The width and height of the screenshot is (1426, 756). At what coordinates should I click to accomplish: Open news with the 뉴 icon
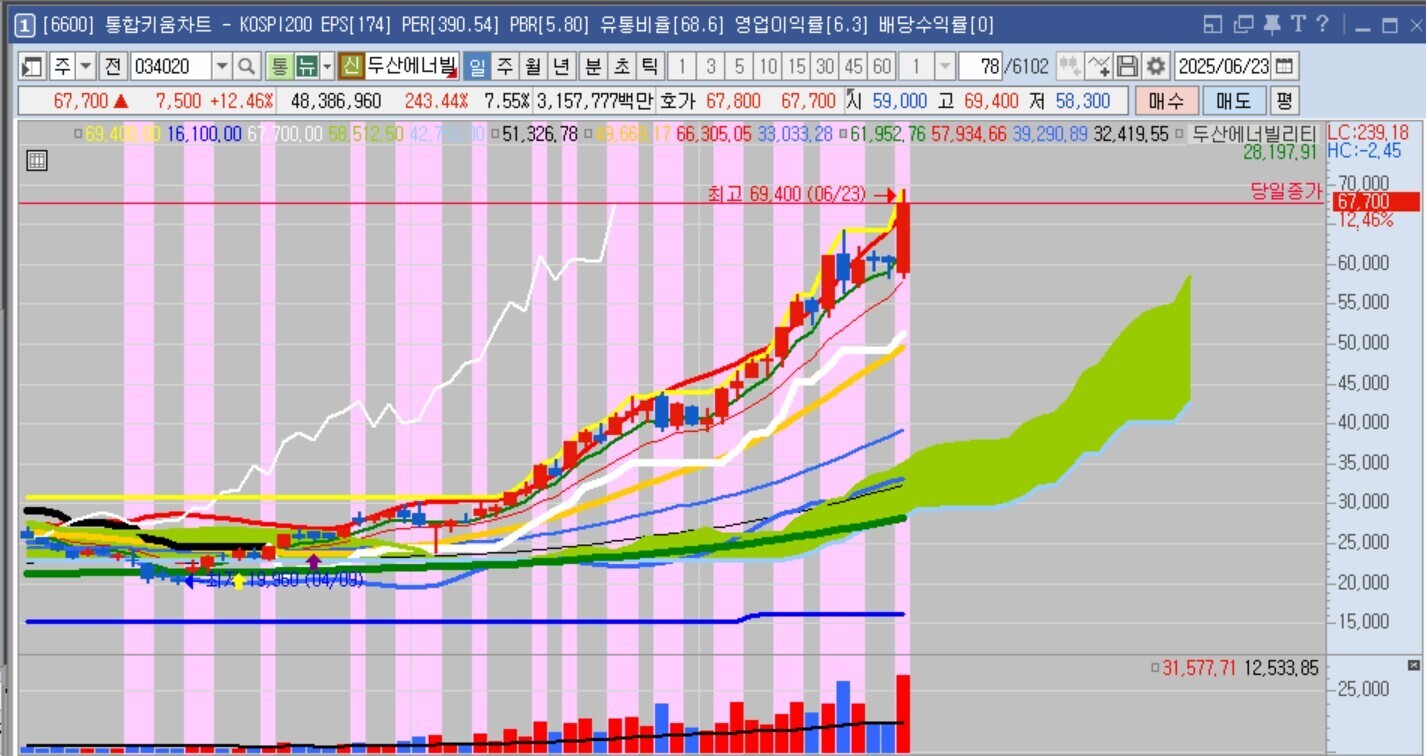[306, 67]
